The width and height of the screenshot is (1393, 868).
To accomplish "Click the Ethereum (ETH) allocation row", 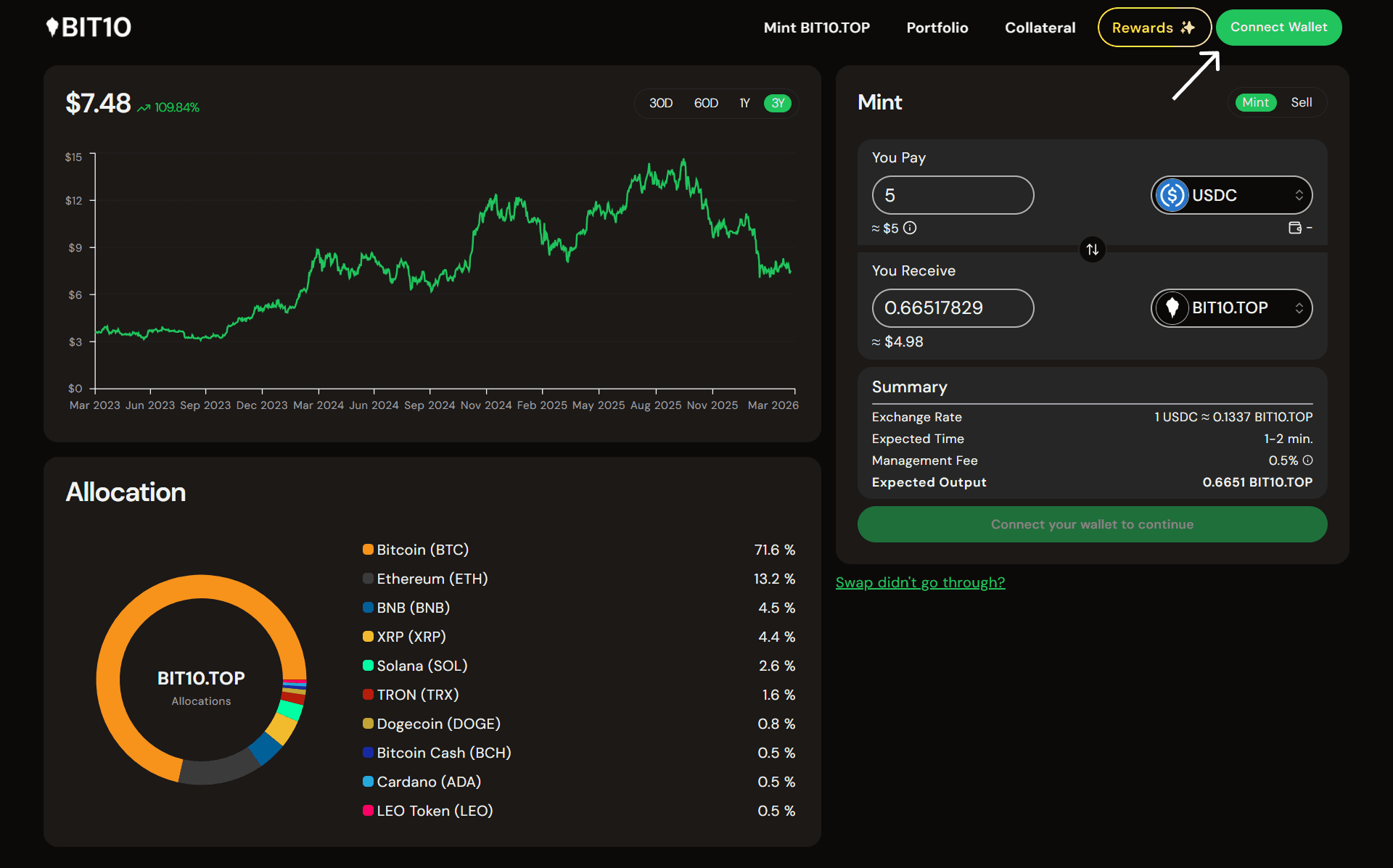I will pyautogui.click(x=579, y=579).
